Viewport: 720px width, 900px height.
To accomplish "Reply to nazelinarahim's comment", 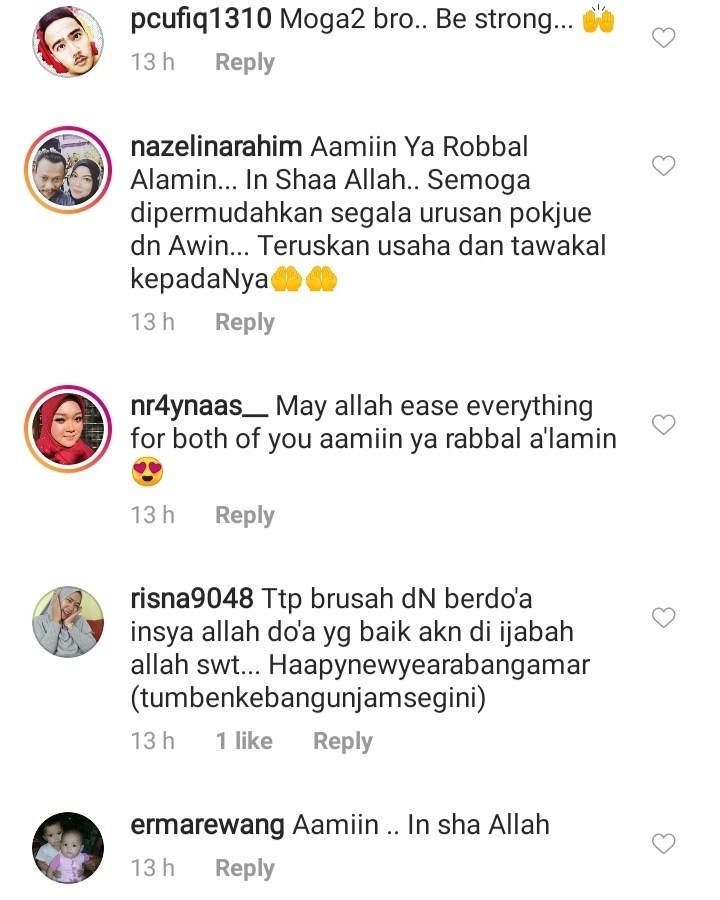I will [x=245, y=323].
